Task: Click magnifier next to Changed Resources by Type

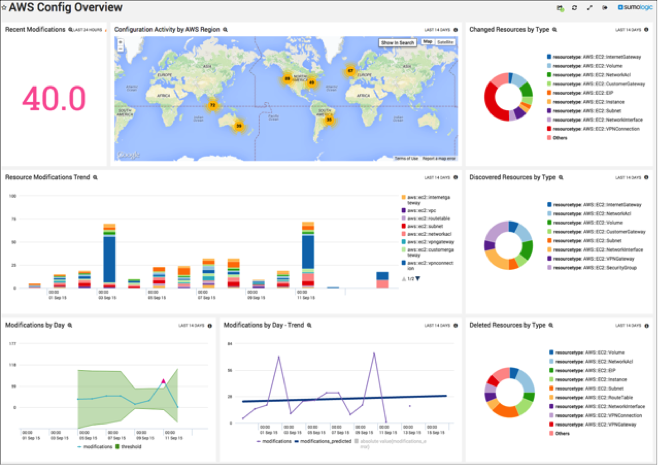Action: [554, 30]
